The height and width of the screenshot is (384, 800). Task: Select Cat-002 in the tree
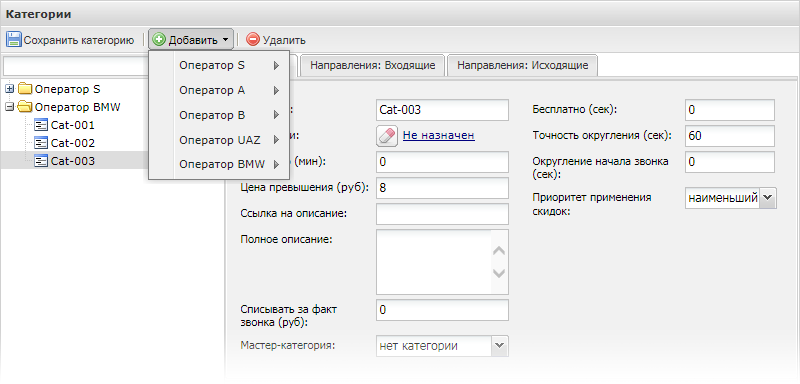(x=72, y=143)
